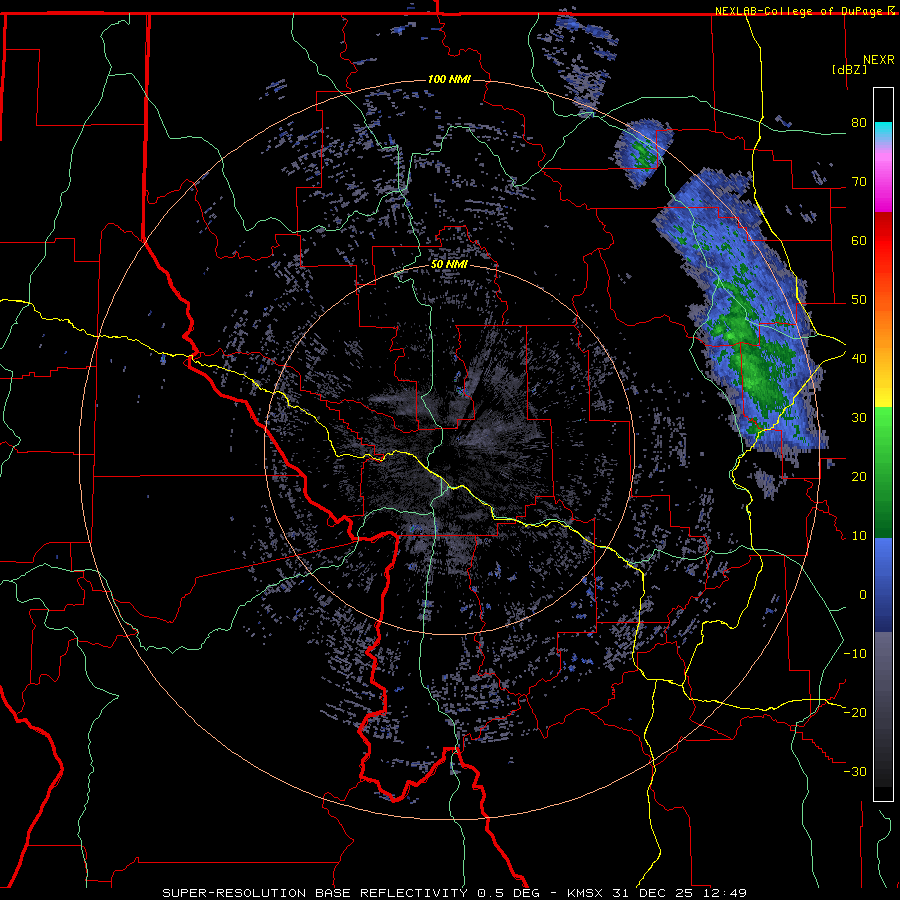Click the blue segment of the dBZ color bar
Image resolution: width=900 pixels, height=900 pixels.
pyautogui.click(x=883, y=585)
